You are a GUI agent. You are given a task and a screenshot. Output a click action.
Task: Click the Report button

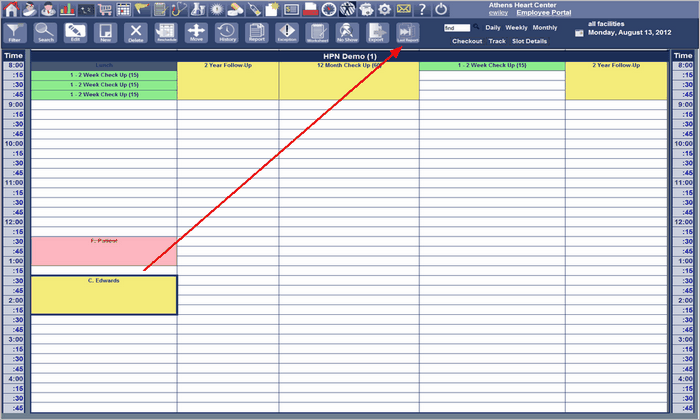tap(257, 33)
